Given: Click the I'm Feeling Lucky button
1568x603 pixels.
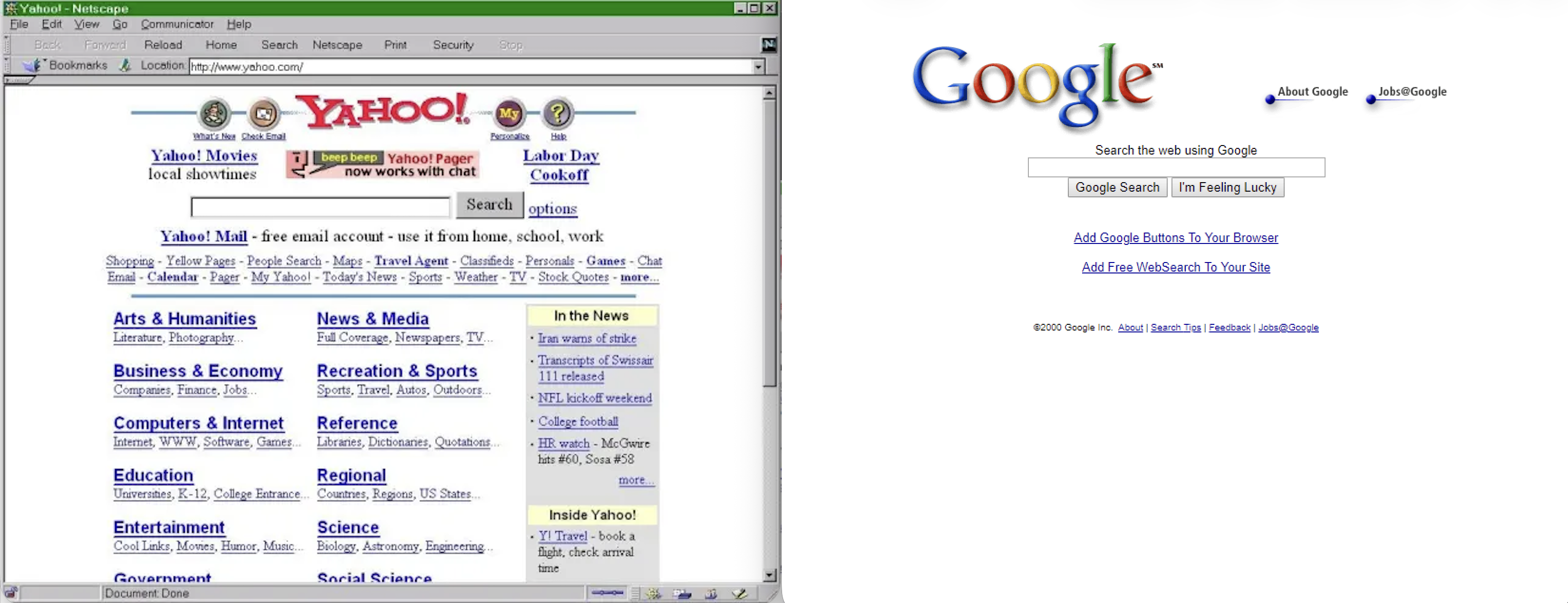Looking at the screenshot, I should (x=1227, y=187).
